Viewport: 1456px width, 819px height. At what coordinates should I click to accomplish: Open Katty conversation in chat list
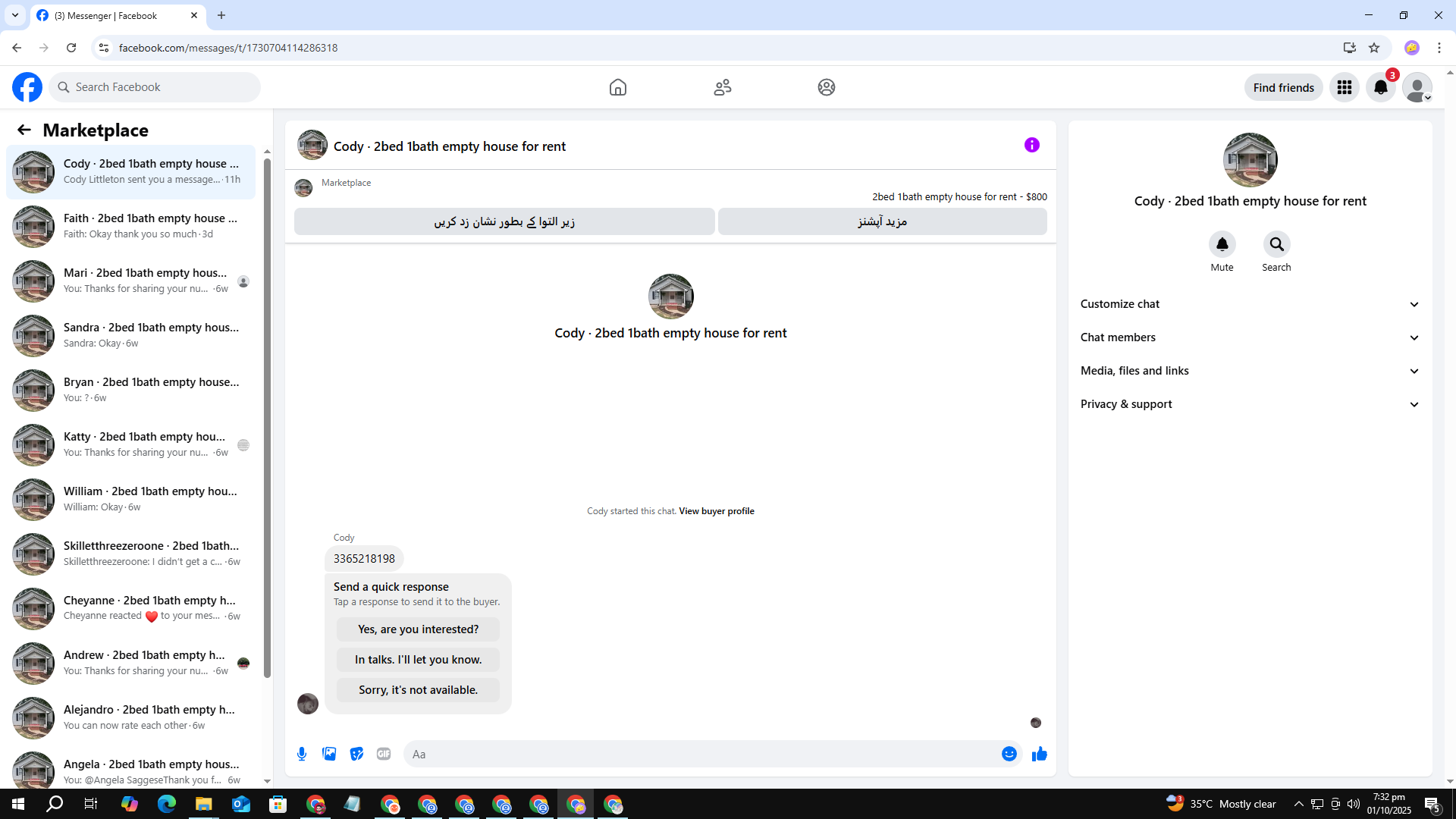pos(130,445)
